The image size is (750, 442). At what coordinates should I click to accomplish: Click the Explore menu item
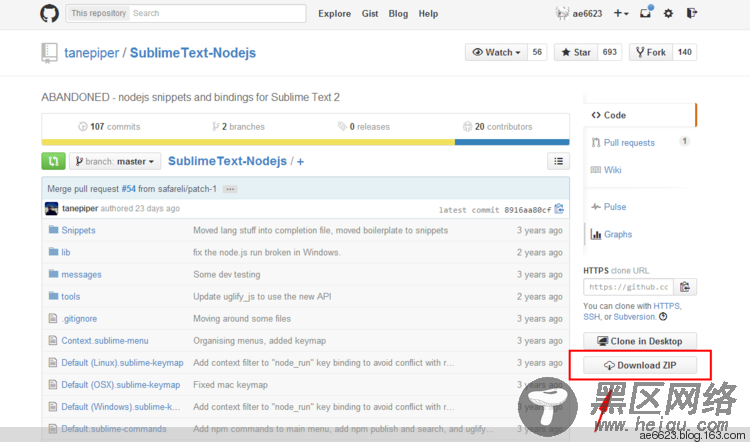click(334, 14)
